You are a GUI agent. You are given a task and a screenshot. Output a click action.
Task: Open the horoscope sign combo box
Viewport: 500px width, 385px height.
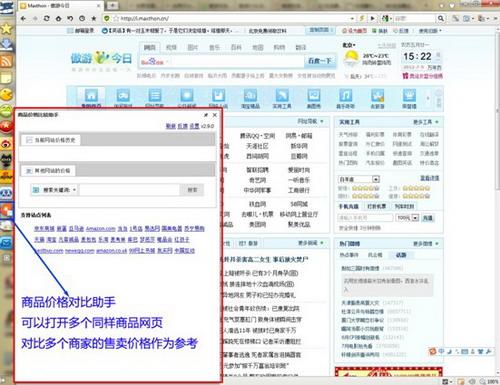click(359, 179)
